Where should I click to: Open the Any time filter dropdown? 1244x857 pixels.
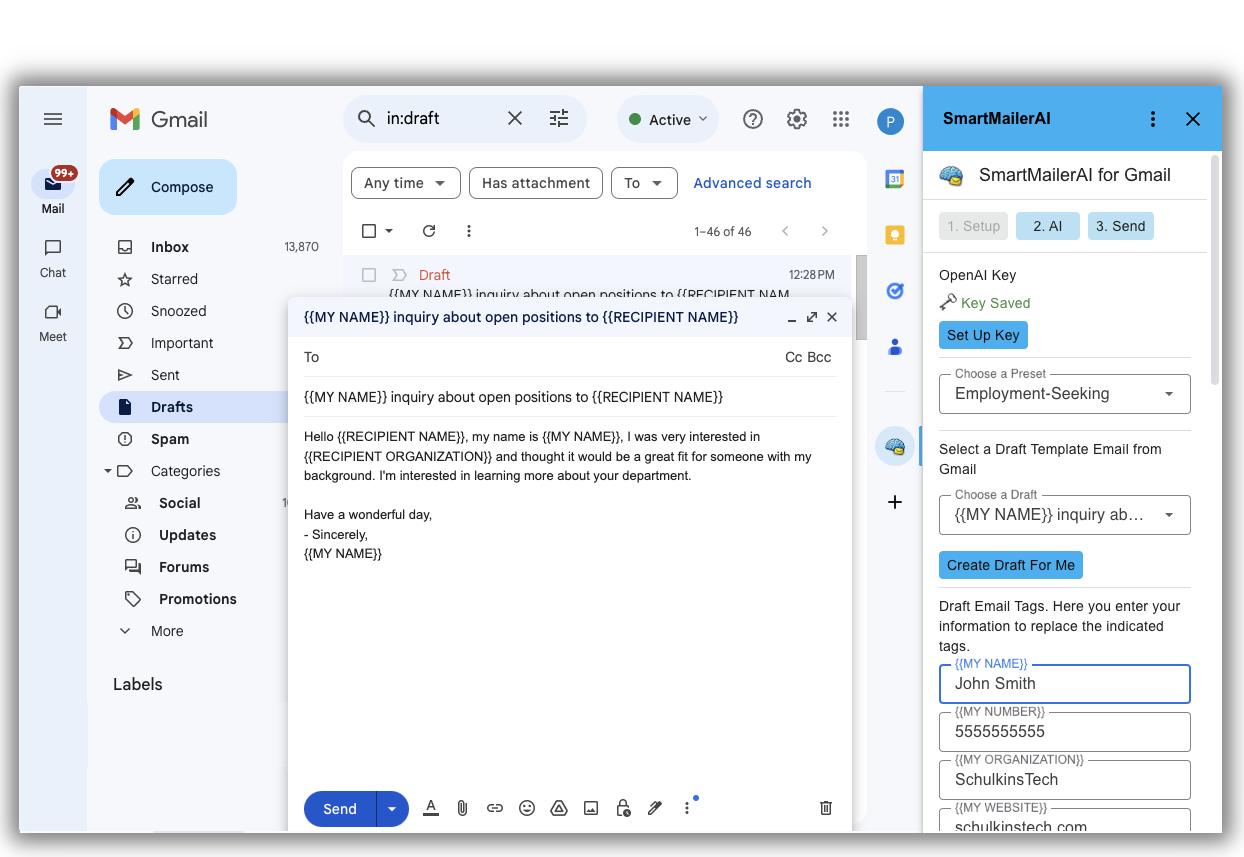pos(405,183)
